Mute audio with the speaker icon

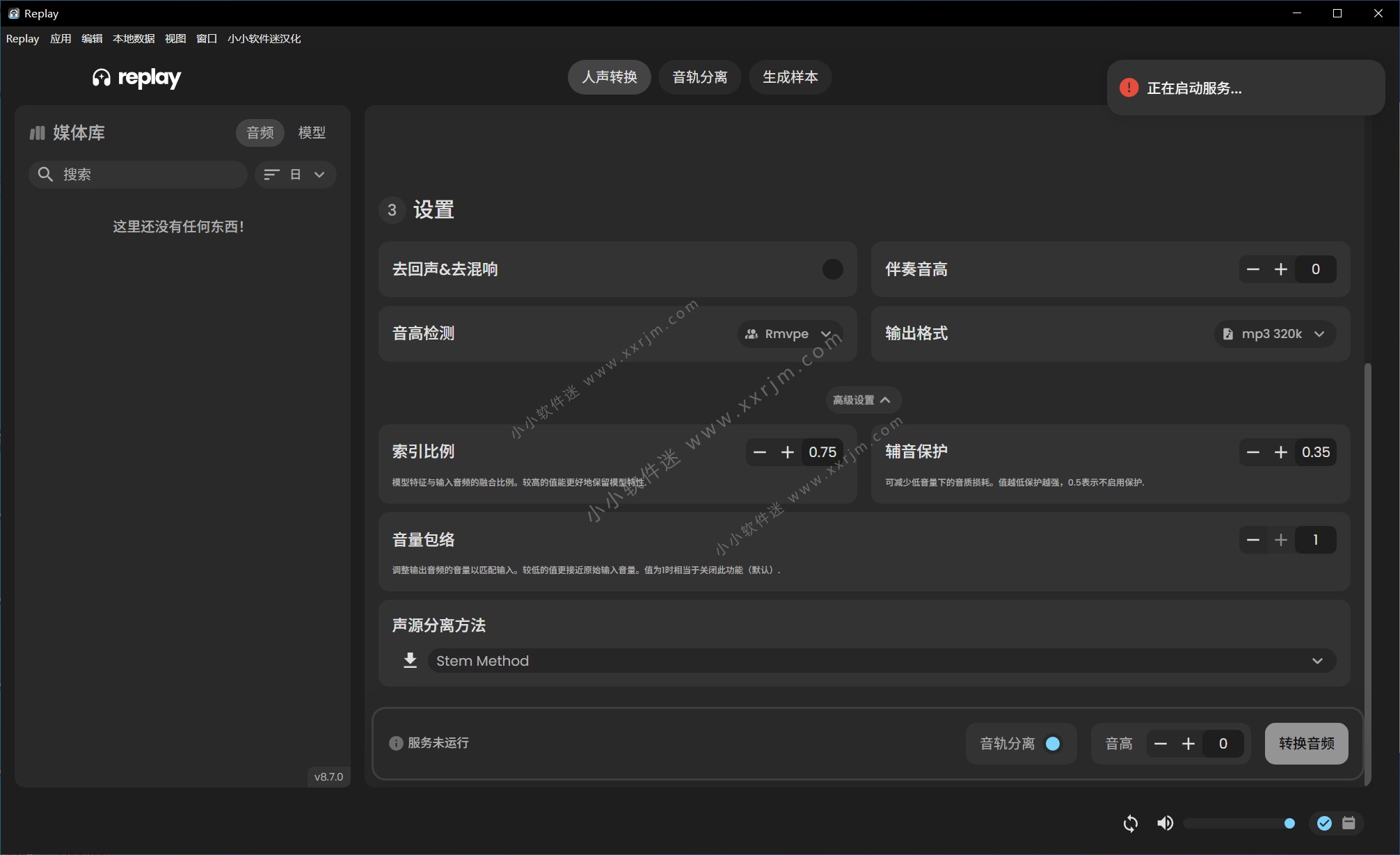[1165, 824]
